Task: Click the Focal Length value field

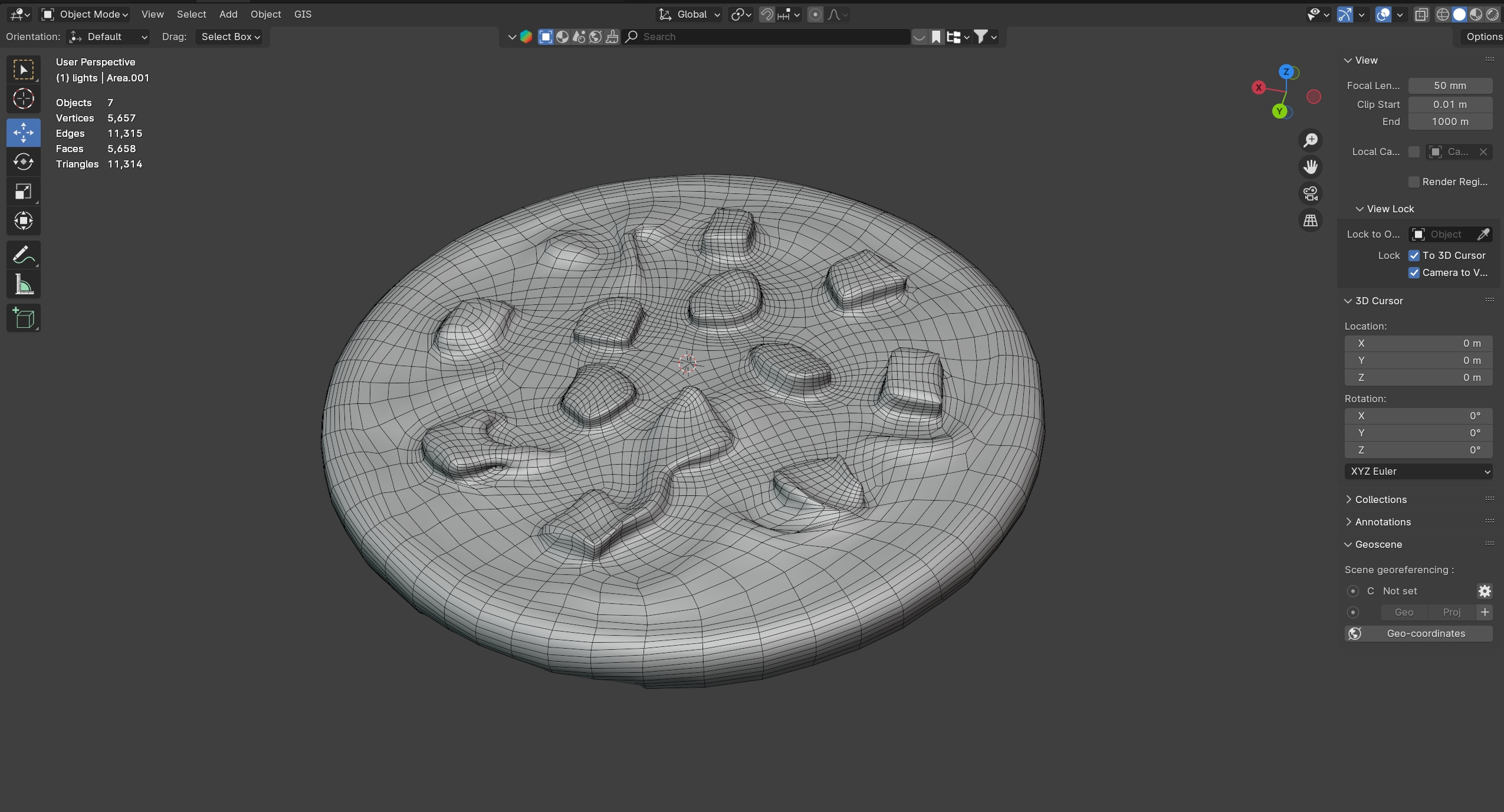Action: click(1450, 86)
